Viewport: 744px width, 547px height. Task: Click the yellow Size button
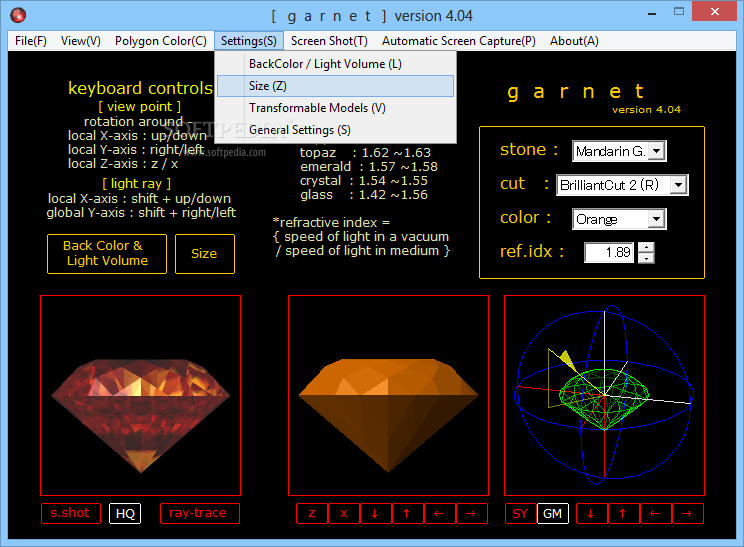[205, 254]
